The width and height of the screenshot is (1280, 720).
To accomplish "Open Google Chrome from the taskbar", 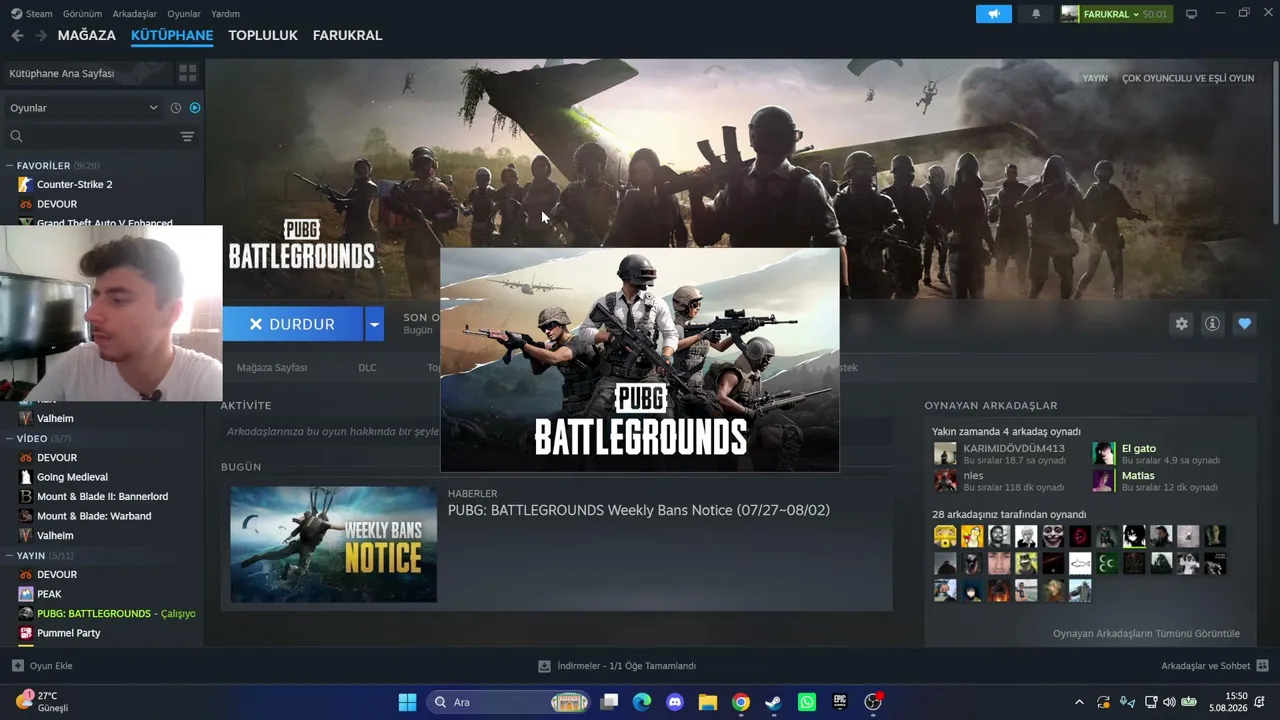I will tap(741, 702).
